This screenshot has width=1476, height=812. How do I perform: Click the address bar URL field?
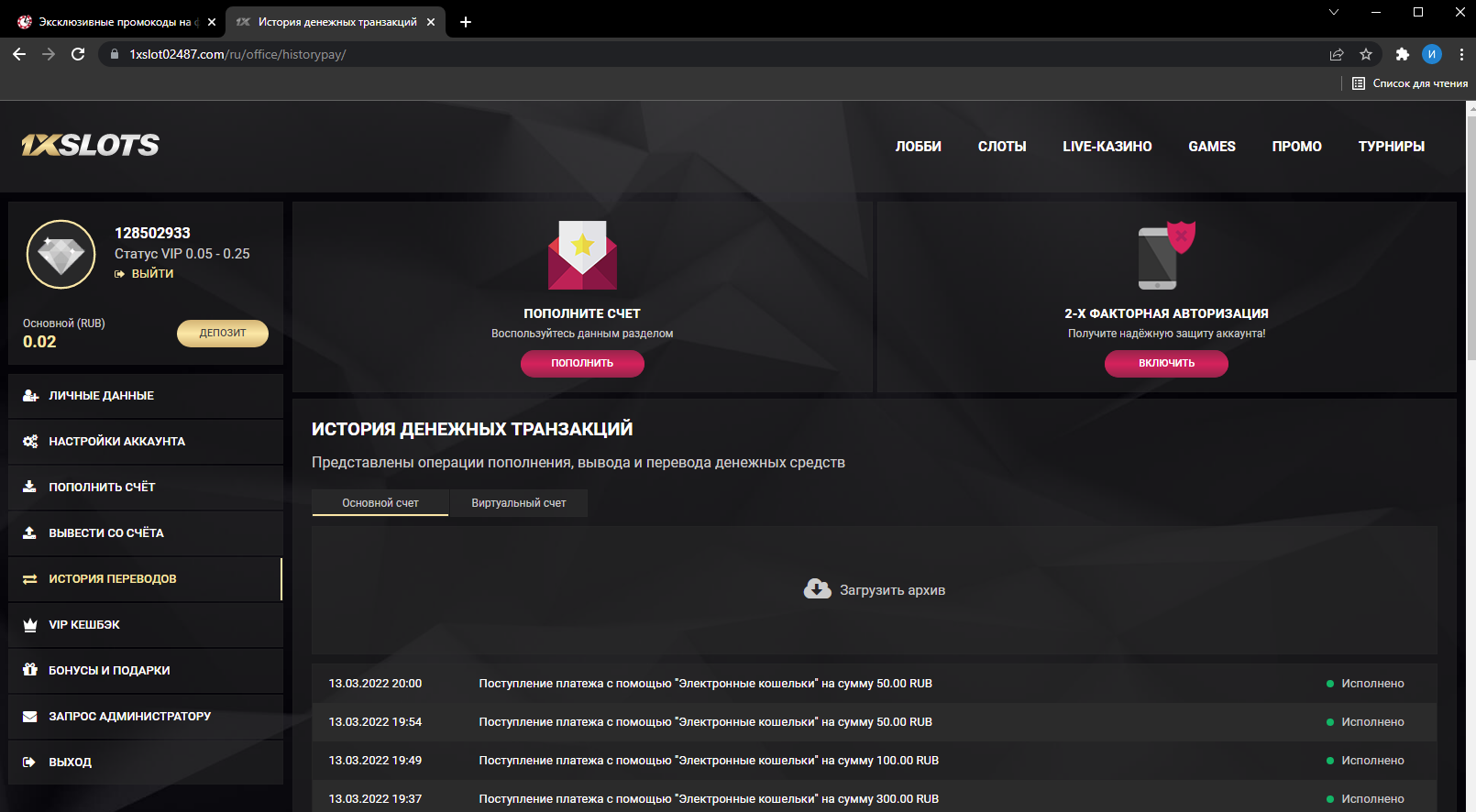[x=642, y=54]
